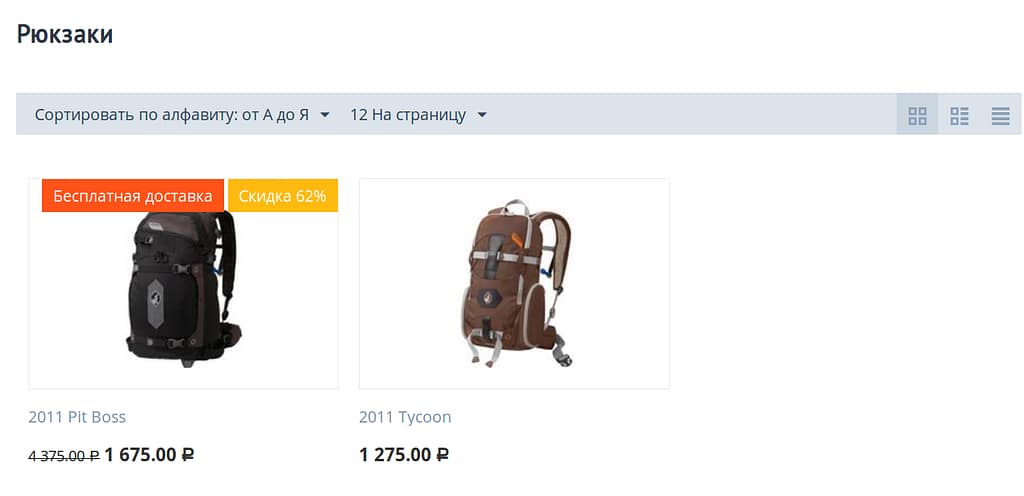Click the arrow next to '12 На странице'
Image resolution: width=1024 pixels, height=496 pixels.
pyautogui.click(x=482, y=116)
